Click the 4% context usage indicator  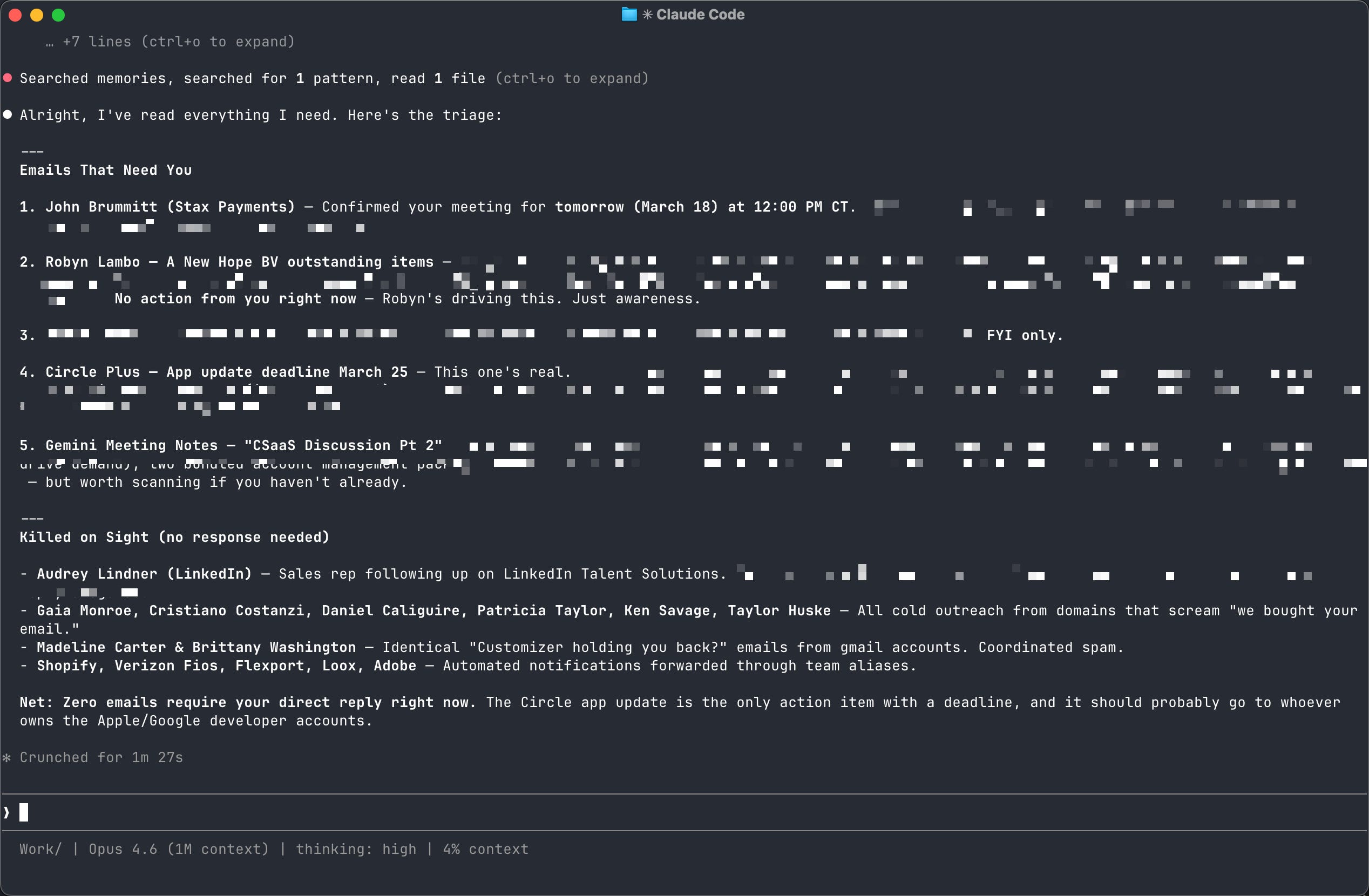click(485, 849)
